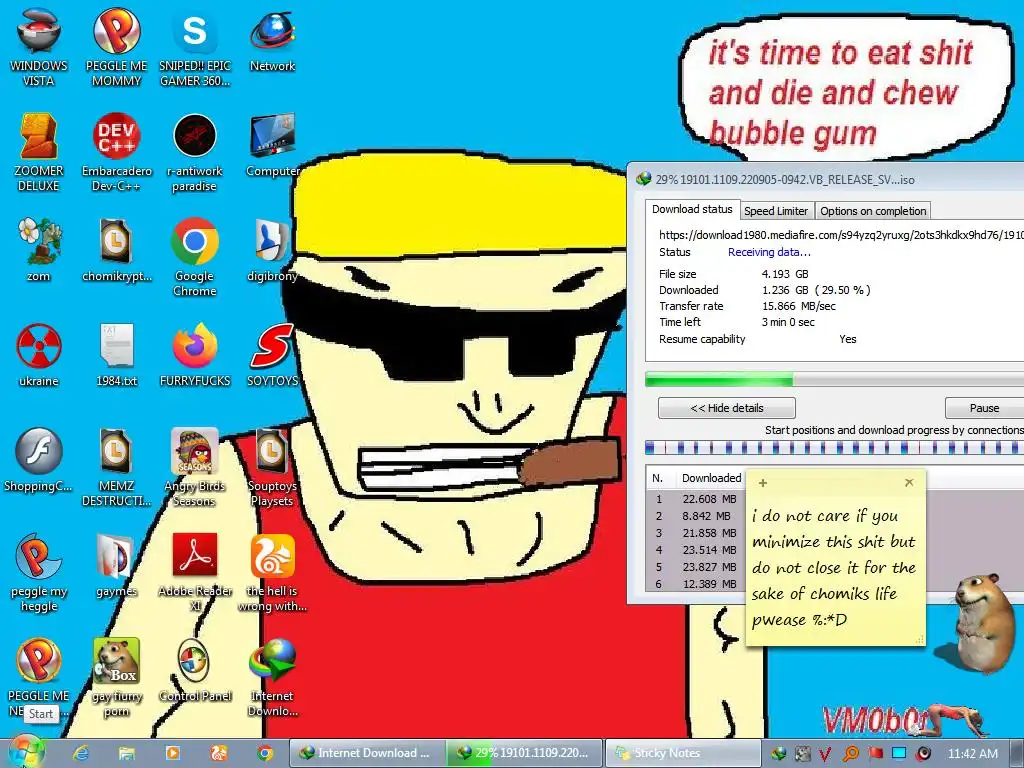Switch to Sticky Notes taskbar button

[x=683, y=753]
